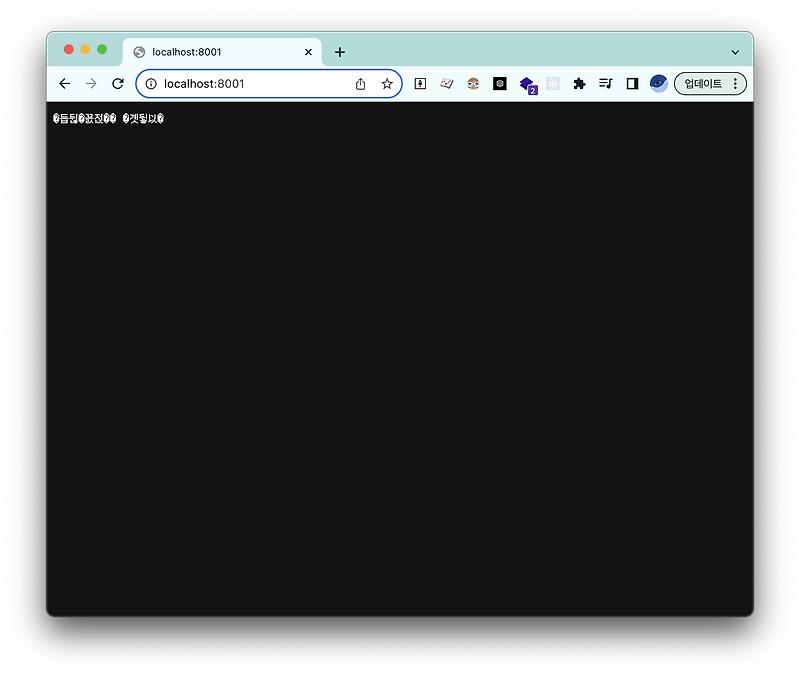Navigate back using the back arrow
This screenshot has width=800, height=678.
[64, 84]
